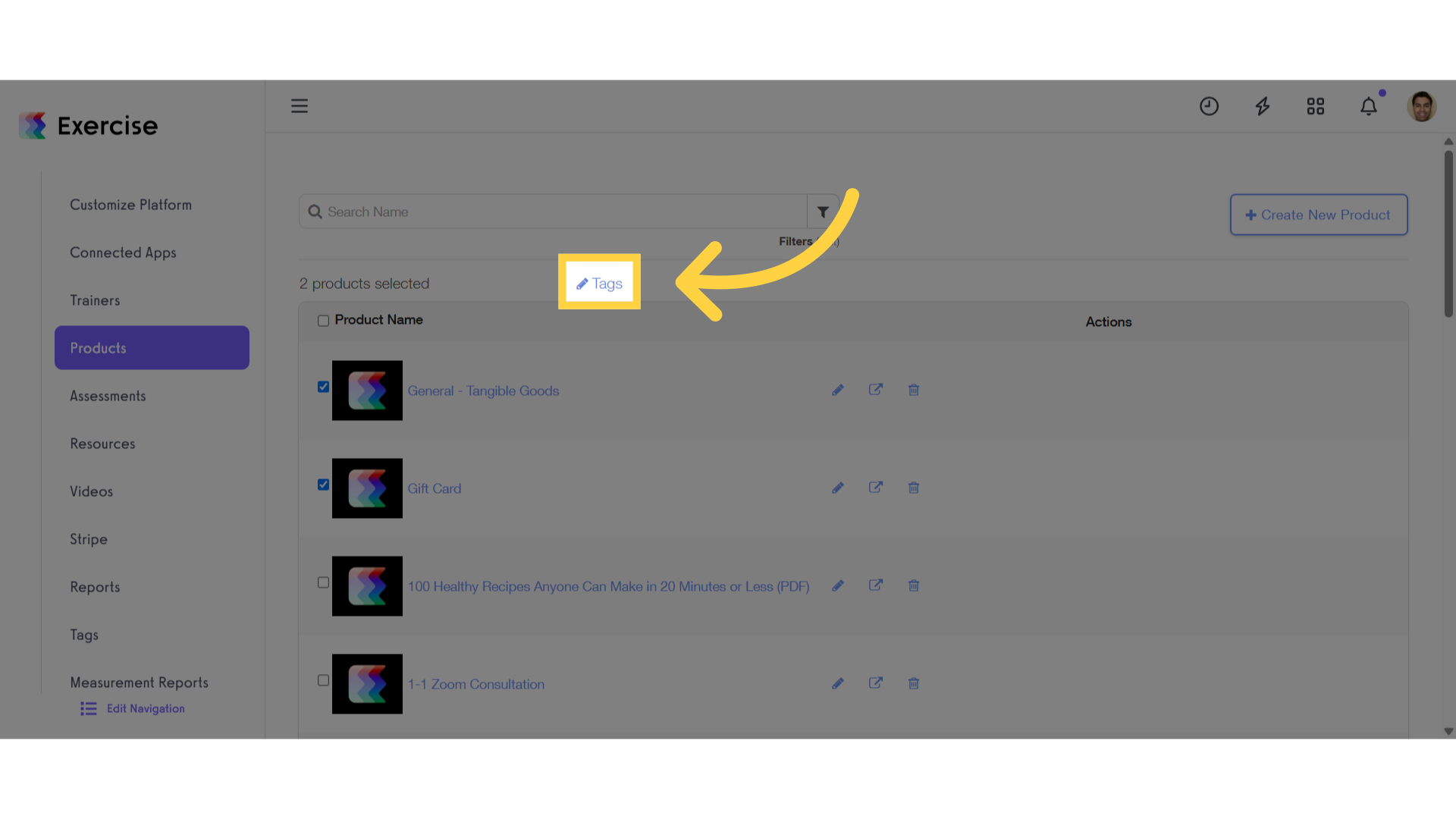Edit 1-1 Zoom Consultation pencil icon
The image size is (1456, 819).
point(838,683)
